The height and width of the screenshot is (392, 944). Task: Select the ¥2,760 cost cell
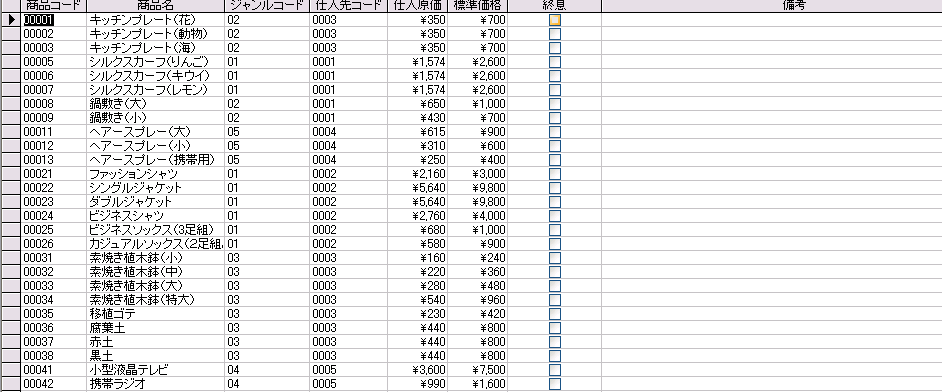tap(417, 216)
